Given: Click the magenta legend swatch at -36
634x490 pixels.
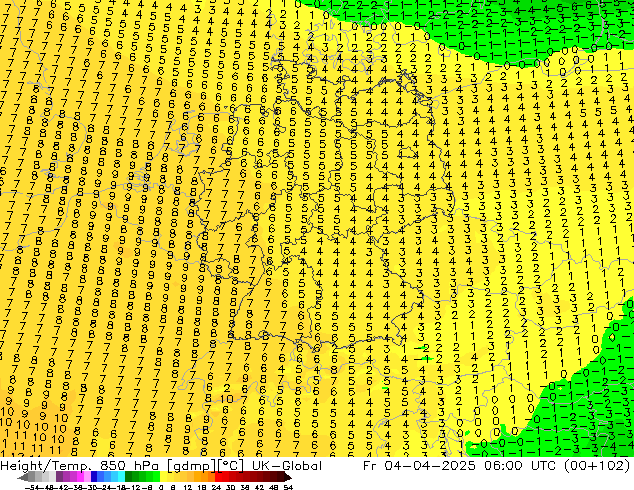Looking at the screenshot, I should click(x=80, y=477).
